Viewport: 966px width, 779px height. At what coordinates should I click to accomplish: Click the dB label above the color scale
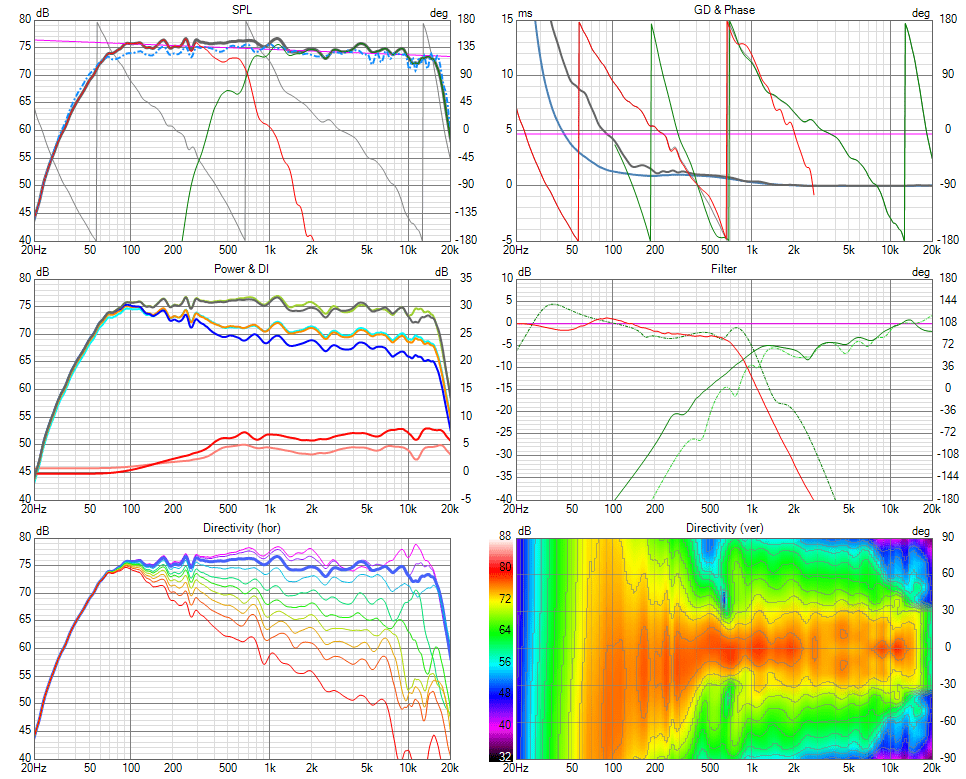tap(525, 531)
